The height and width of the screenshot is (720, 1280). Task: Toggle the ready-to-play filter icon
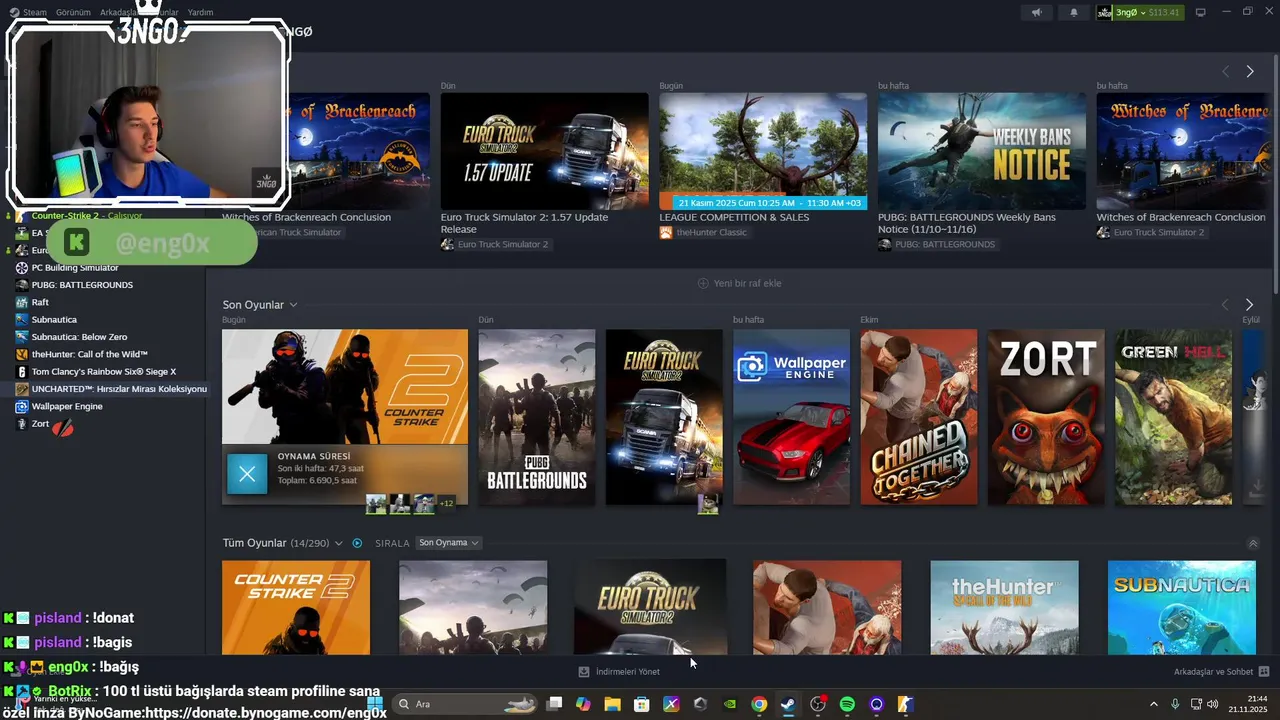(357, 543)
